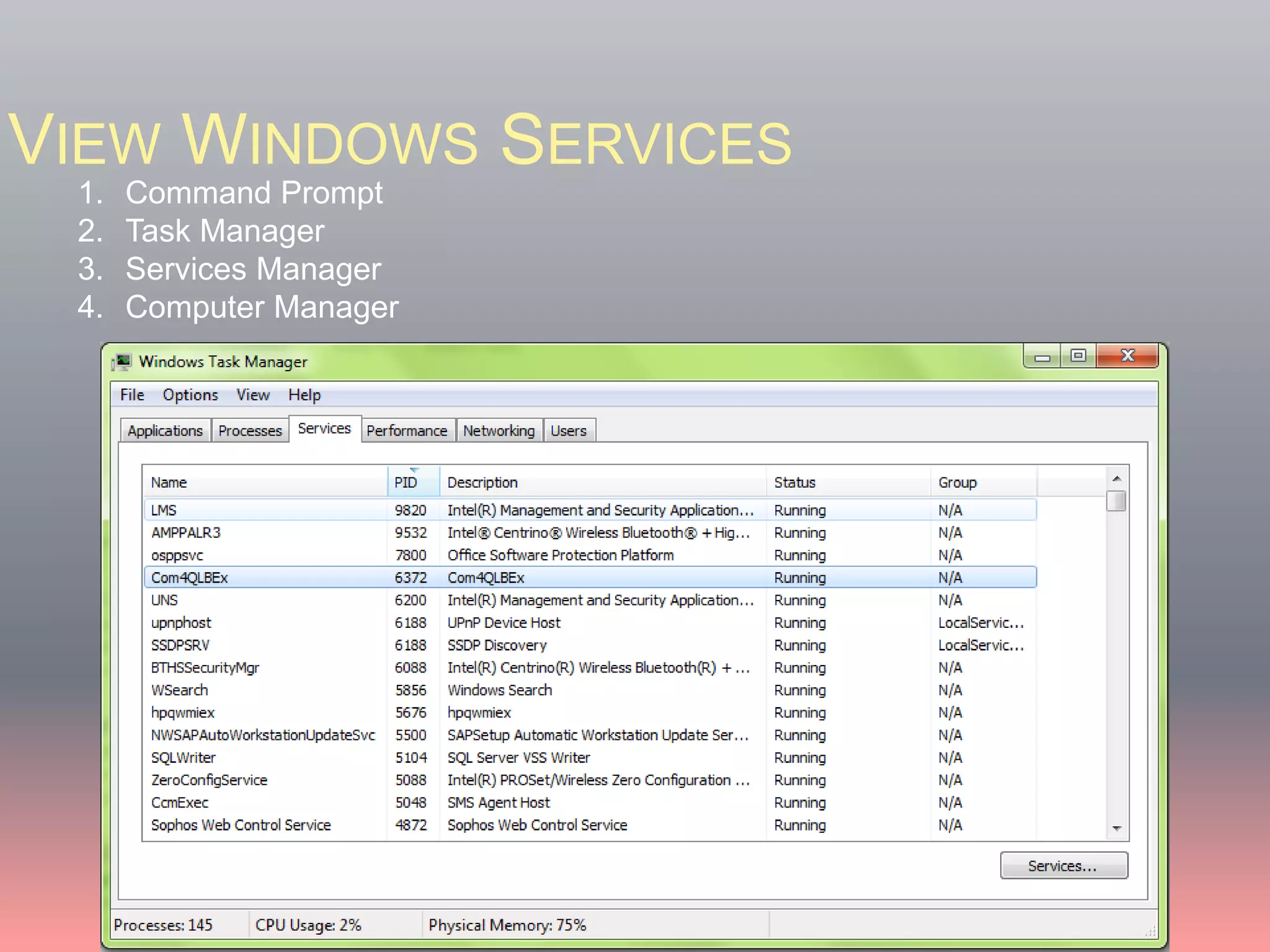Click PID 5856 cell
1270x952 pixels.
pos(411,690)
